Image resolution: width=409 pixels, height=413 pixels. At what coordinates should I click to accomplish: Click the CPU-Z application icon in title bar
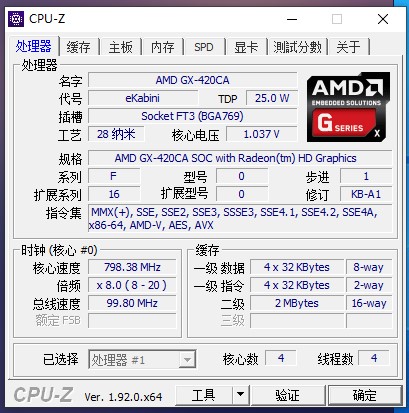point(16,19)
